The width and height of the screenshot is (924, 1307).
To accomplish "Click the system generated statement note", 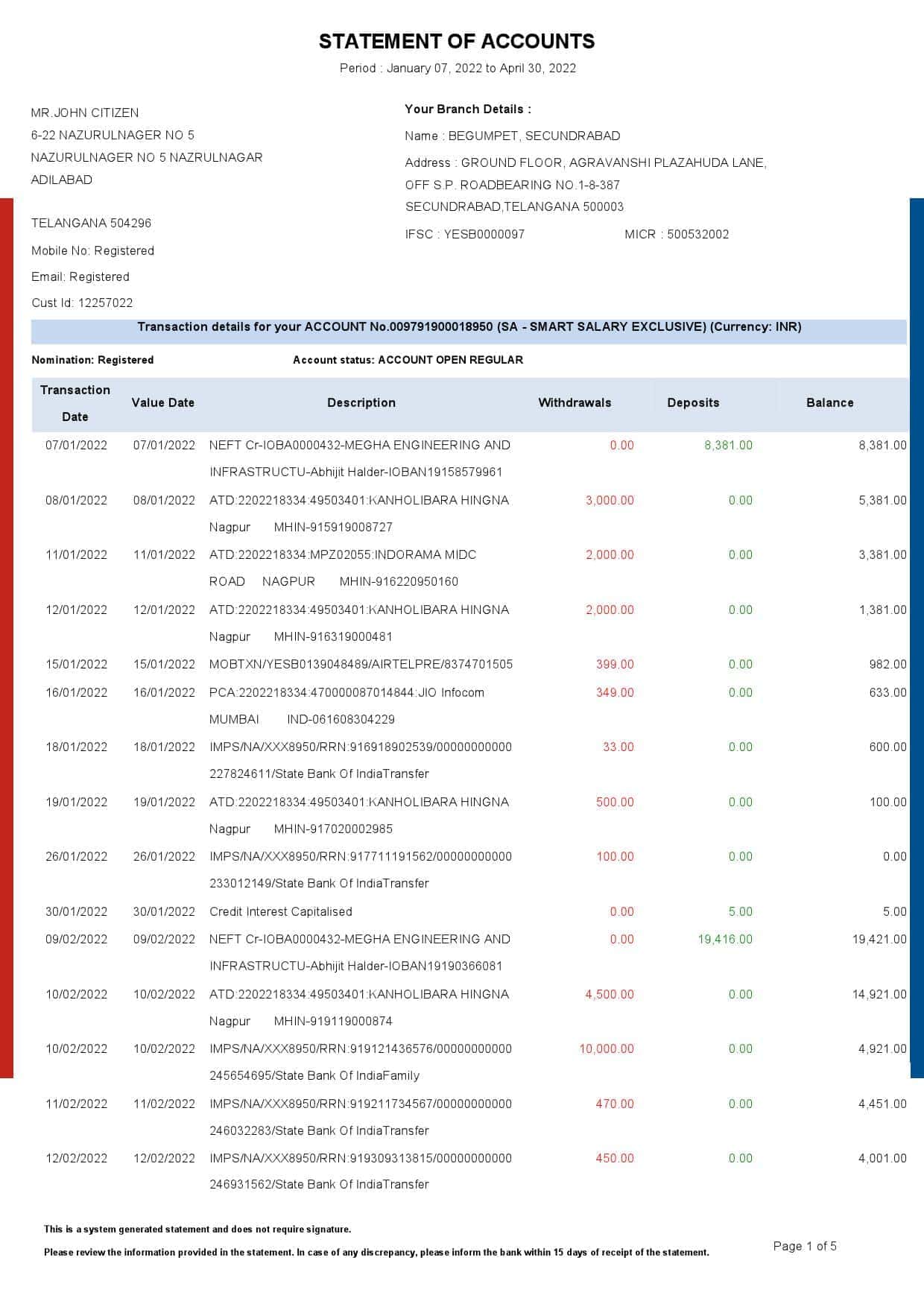I will coord(197,1230).
